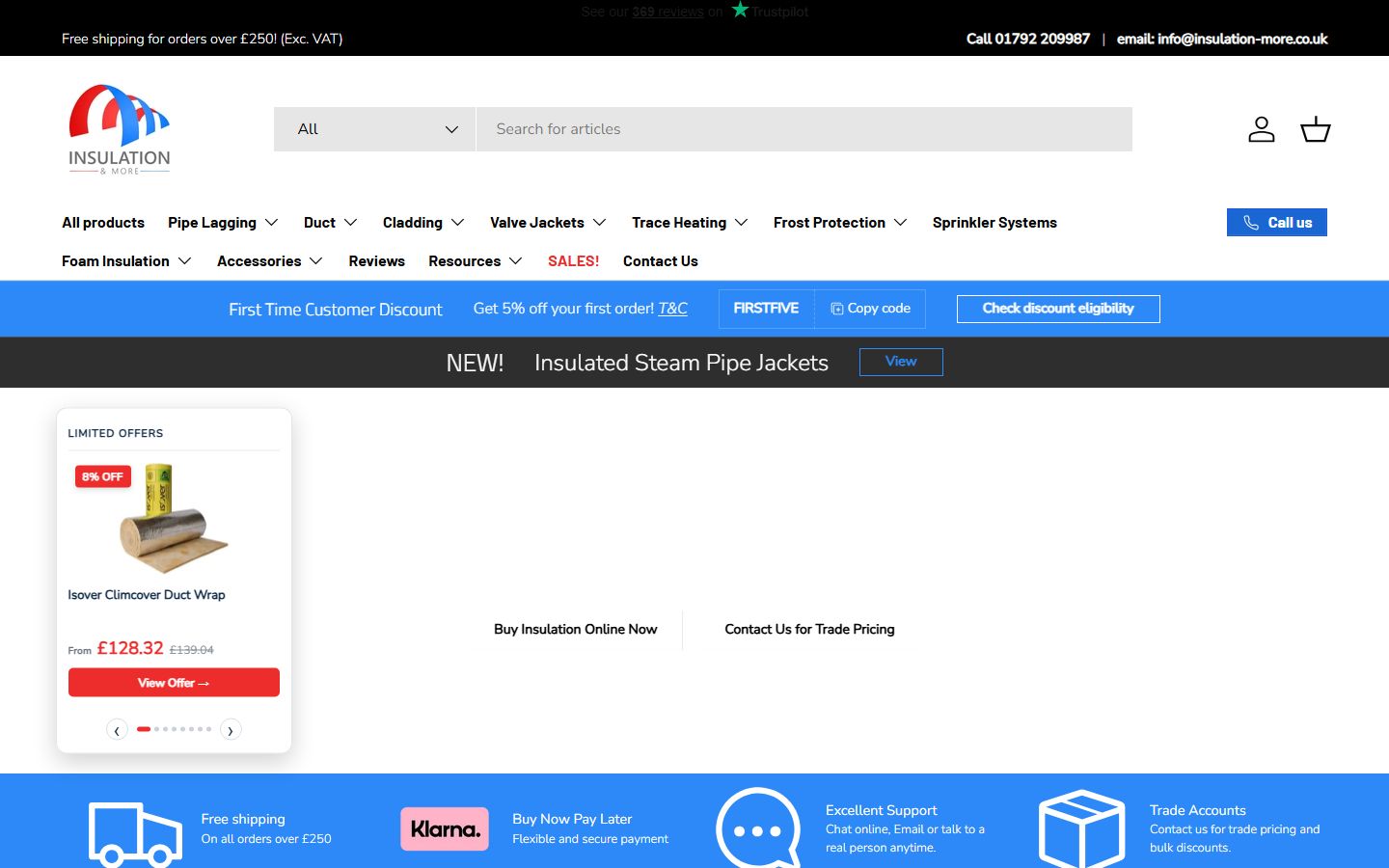Click the LIMITED OFFERS heading
This screenshot has height=868, width=1389.
point(116,433)
